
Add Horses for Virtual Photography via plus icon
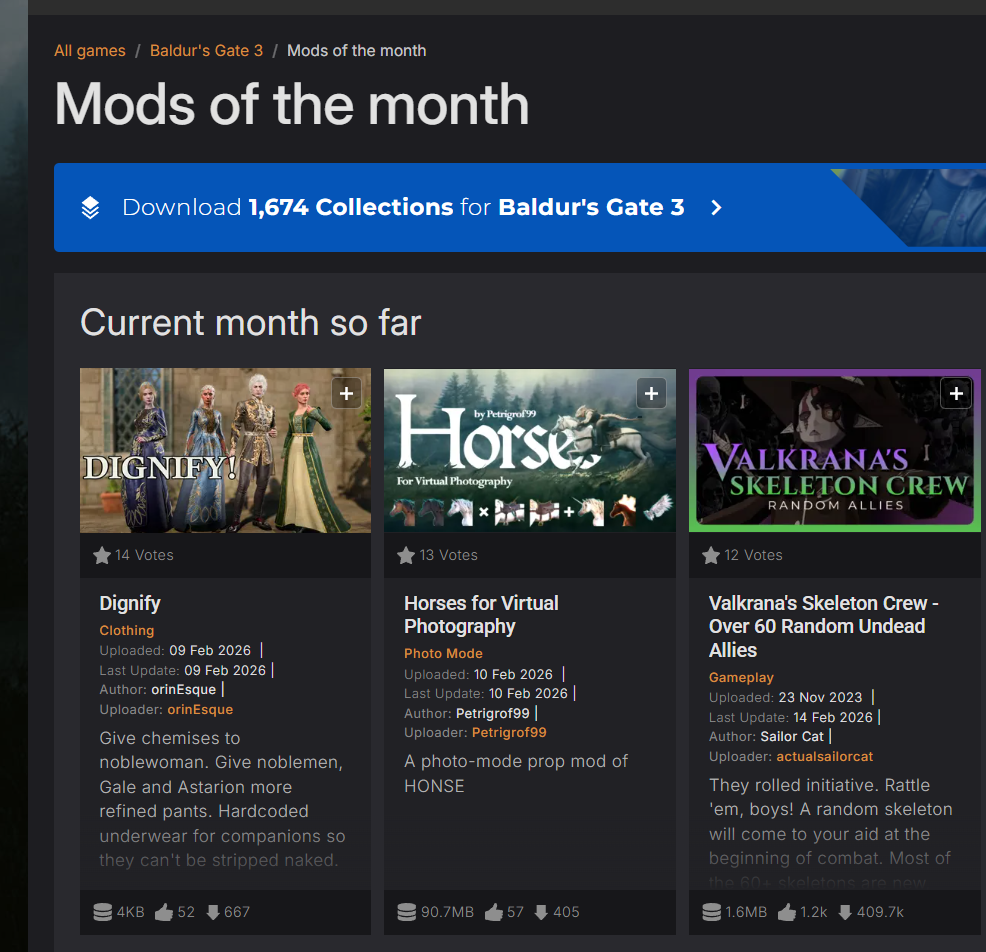point(651,394)
